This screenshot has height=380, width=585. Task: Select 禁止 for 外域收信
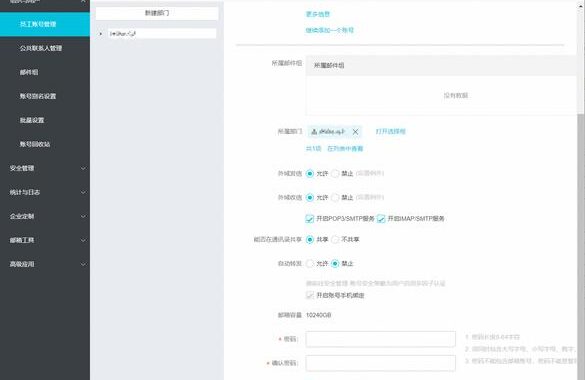pos(335,197)
